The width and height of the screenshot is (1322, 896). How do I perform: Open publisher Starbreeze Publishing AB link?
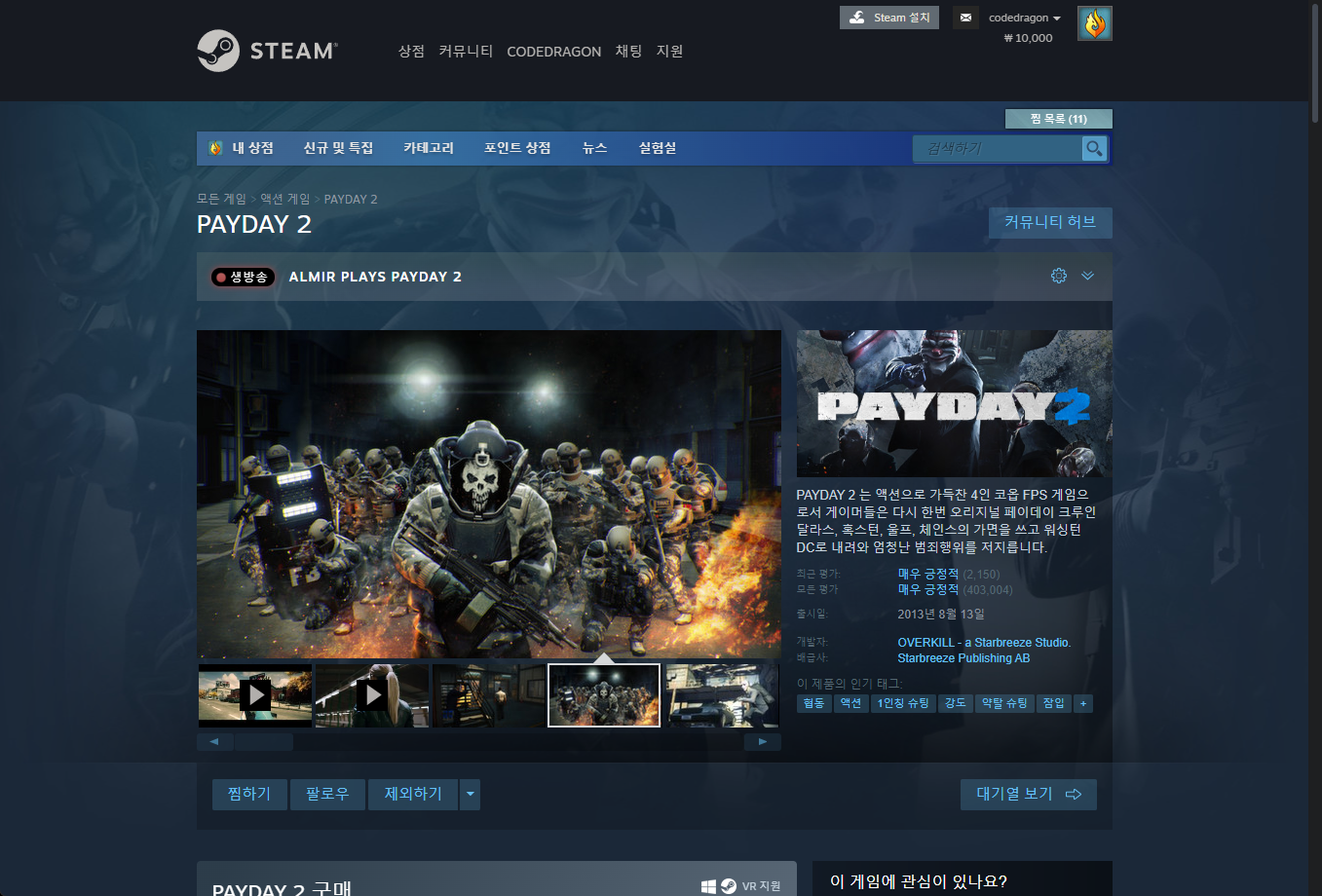(963, 658)
